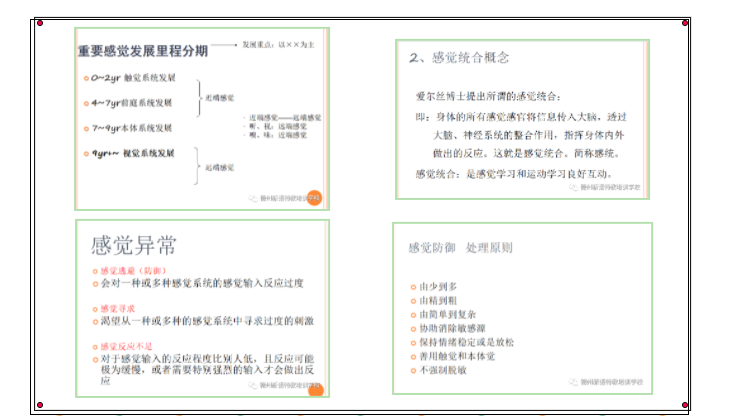
Task: Click the orange bullet beside 0~2yr 触觉系统发展
Action: (x=84, y=77)
